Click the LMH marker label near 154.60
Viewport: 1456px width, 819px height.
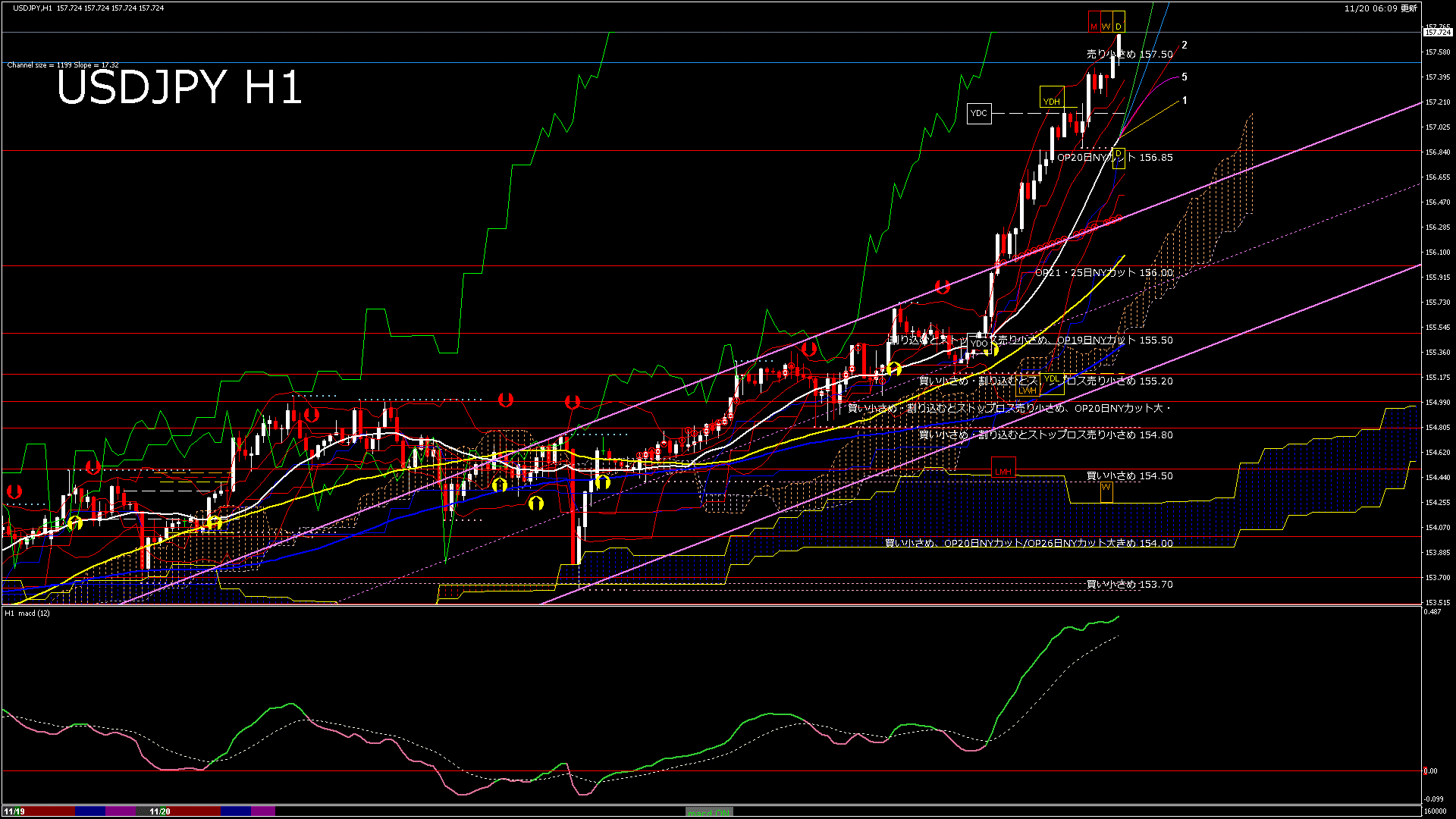pyautogui.click(x=1003, y=471)
